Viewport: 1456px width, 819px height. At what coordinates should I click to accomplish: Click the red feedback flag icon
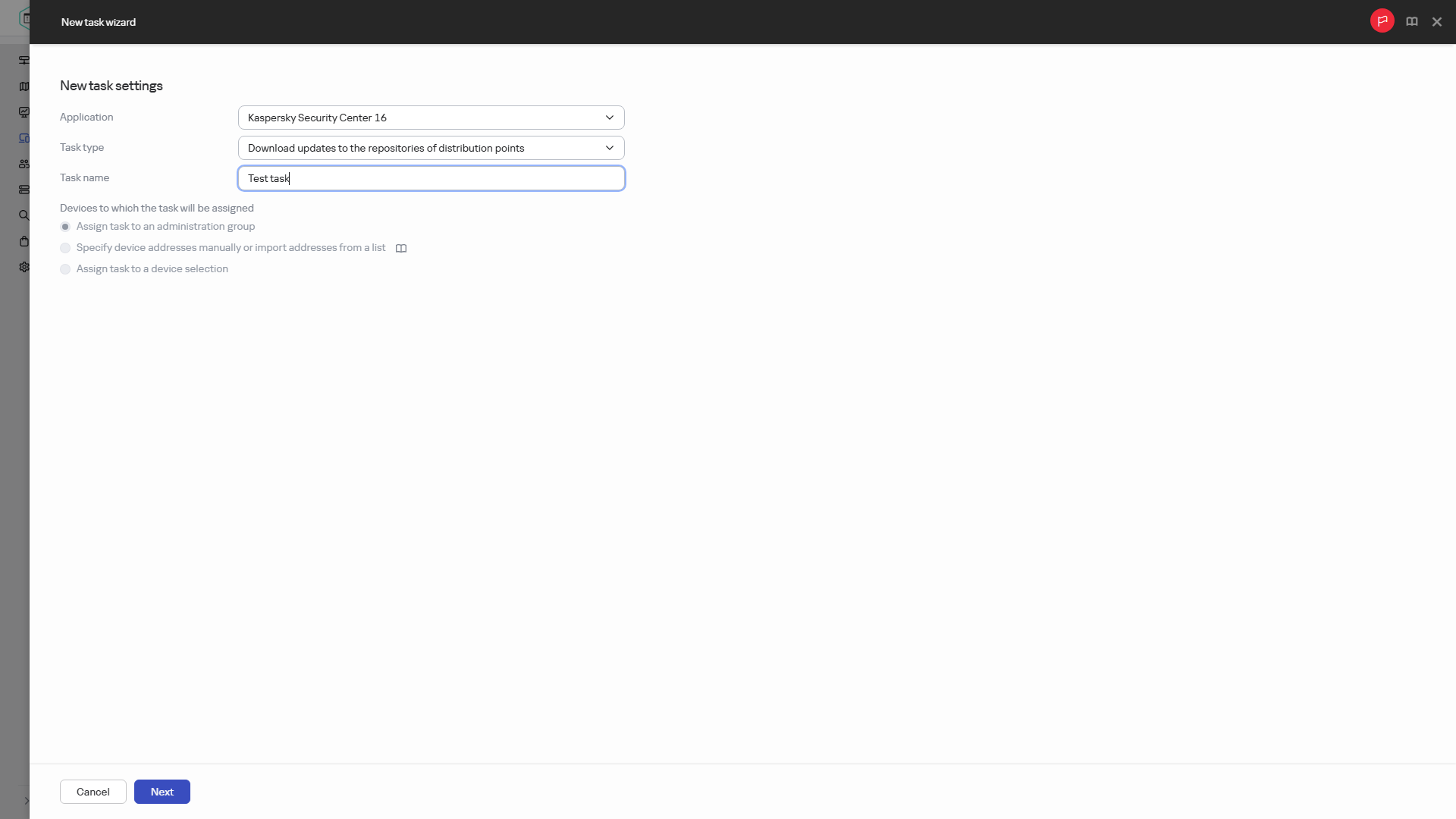pos(1382,21)
